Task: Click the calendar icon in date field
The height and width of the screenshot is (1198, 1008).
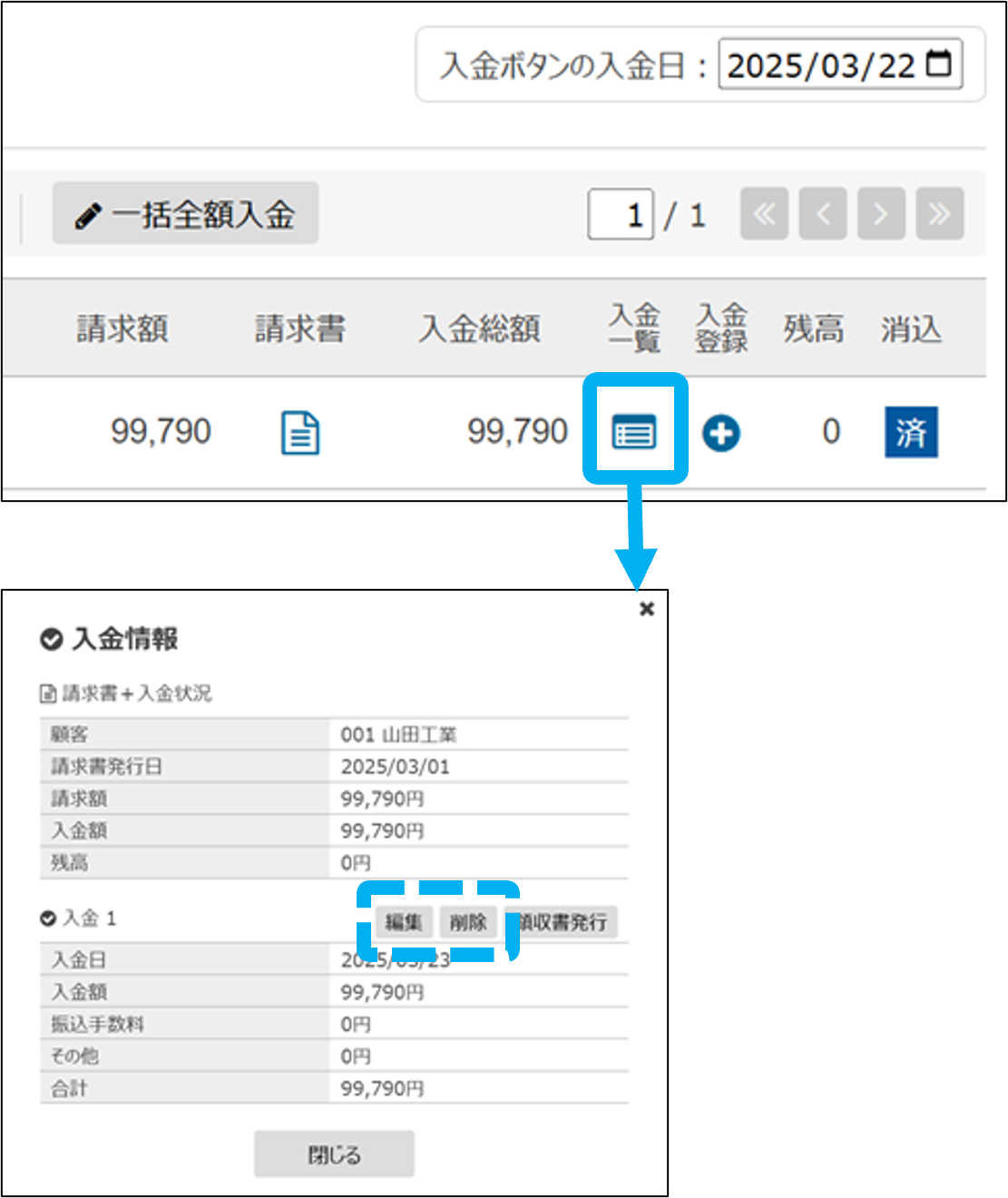Action: (939, 64)
